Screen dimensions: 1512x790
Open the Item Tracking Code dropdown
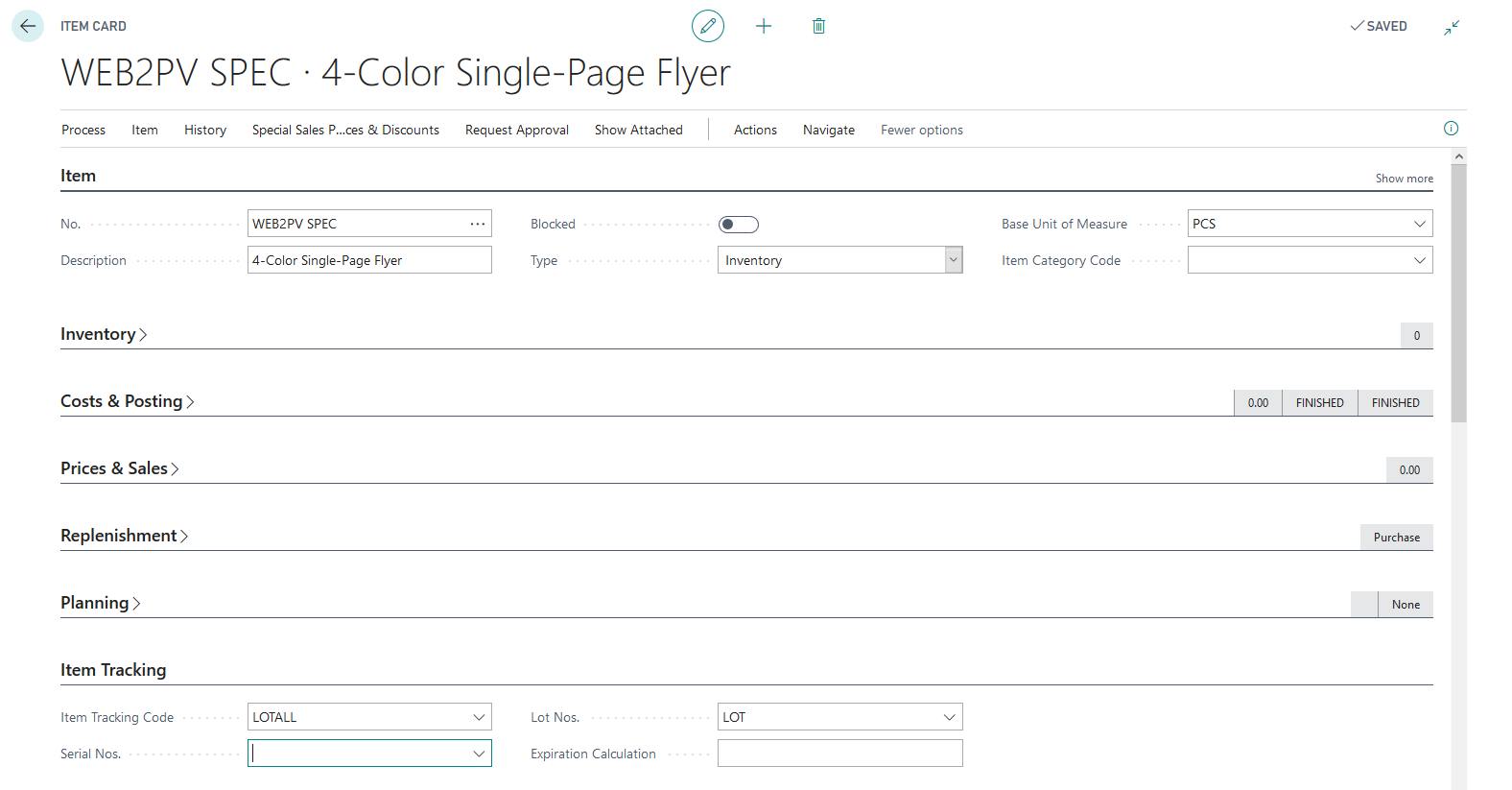(478, 717)
